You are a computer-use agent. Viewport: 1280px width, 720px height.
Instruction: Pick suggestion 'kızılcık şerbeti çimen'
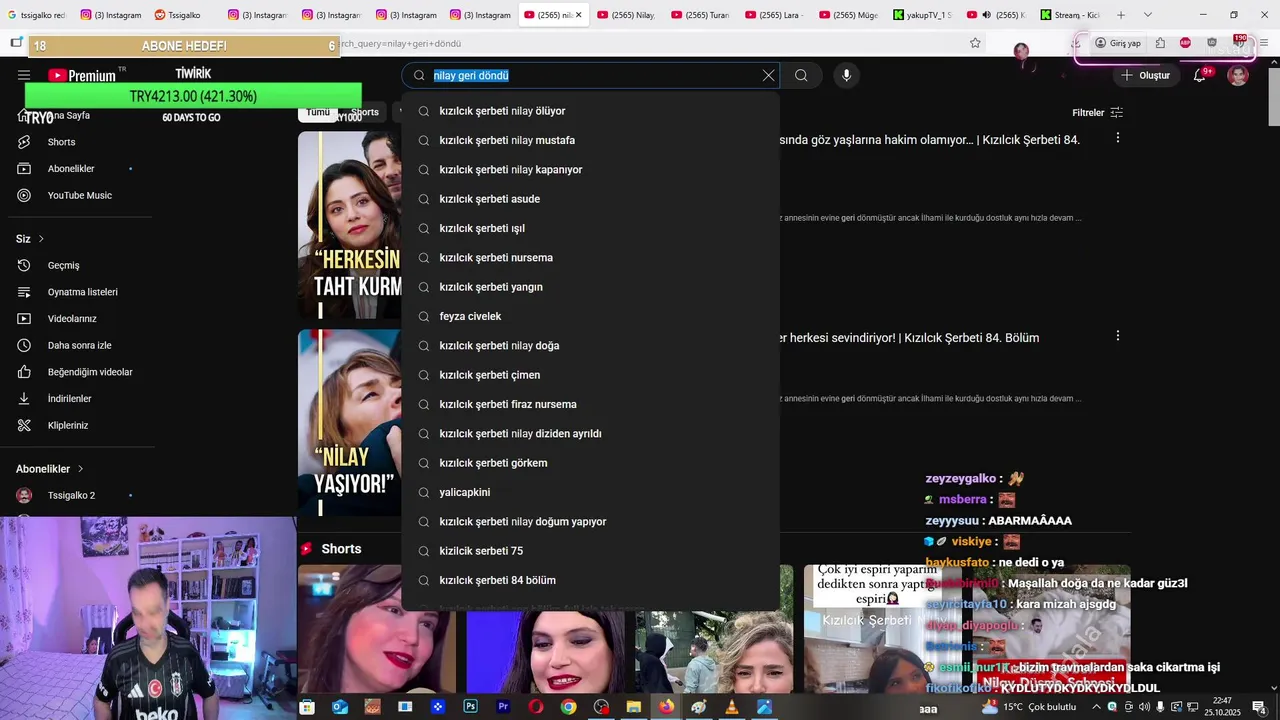(x=590, y=375)
